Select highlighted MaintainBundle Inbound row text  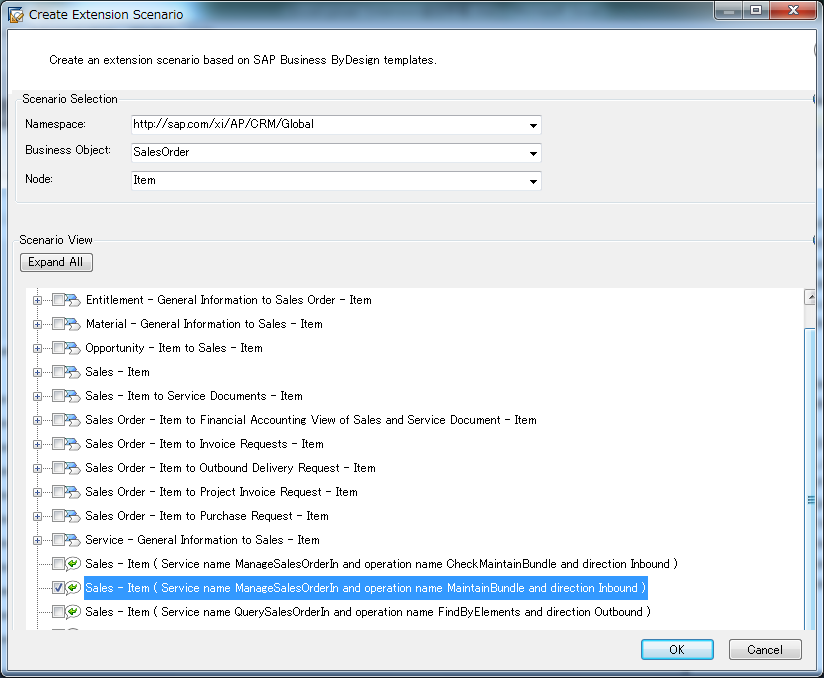366,588
